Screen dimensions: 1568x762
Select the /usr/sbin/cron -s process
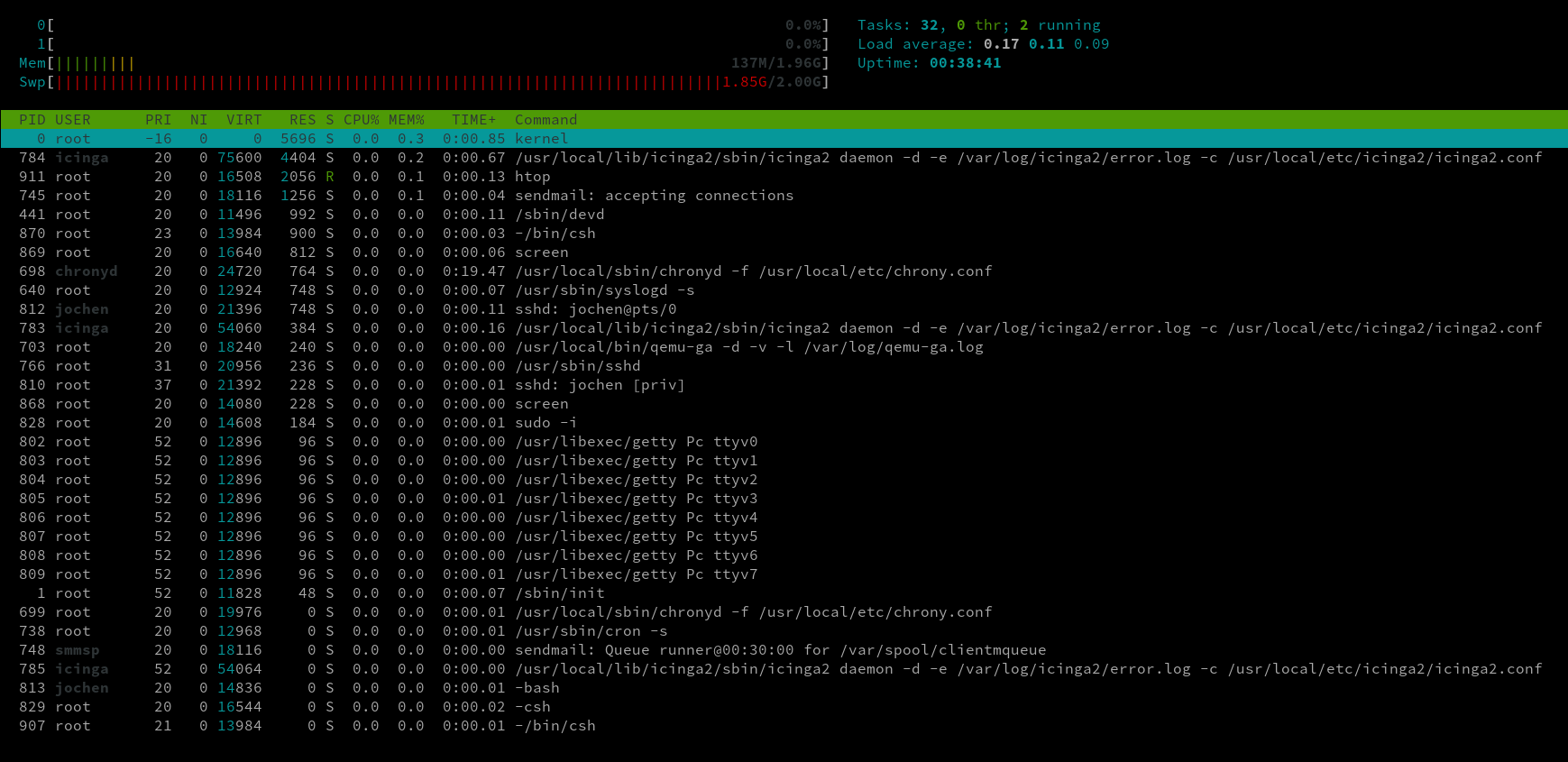591,631
